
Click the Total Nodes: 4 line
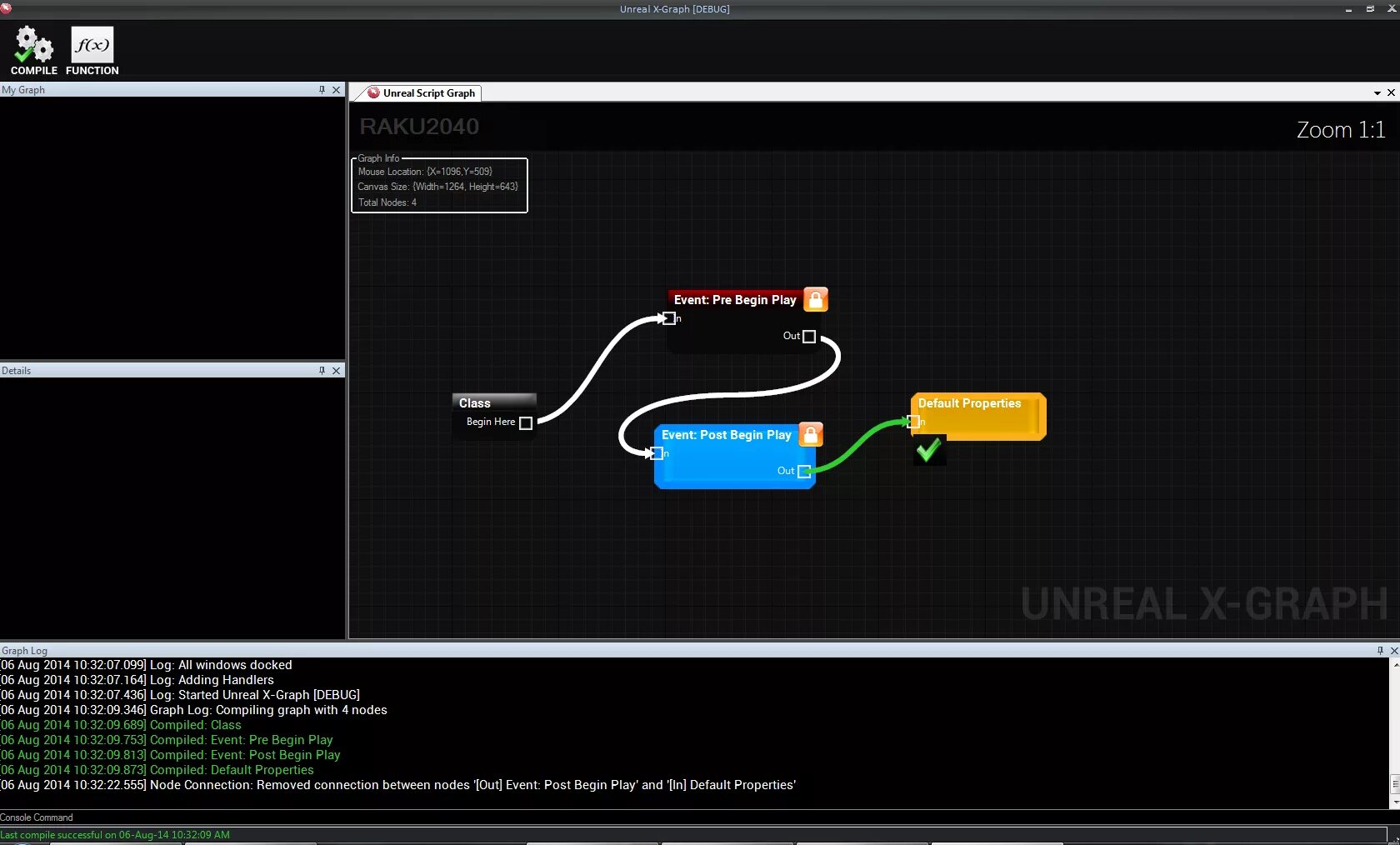(x=387, y=202)
